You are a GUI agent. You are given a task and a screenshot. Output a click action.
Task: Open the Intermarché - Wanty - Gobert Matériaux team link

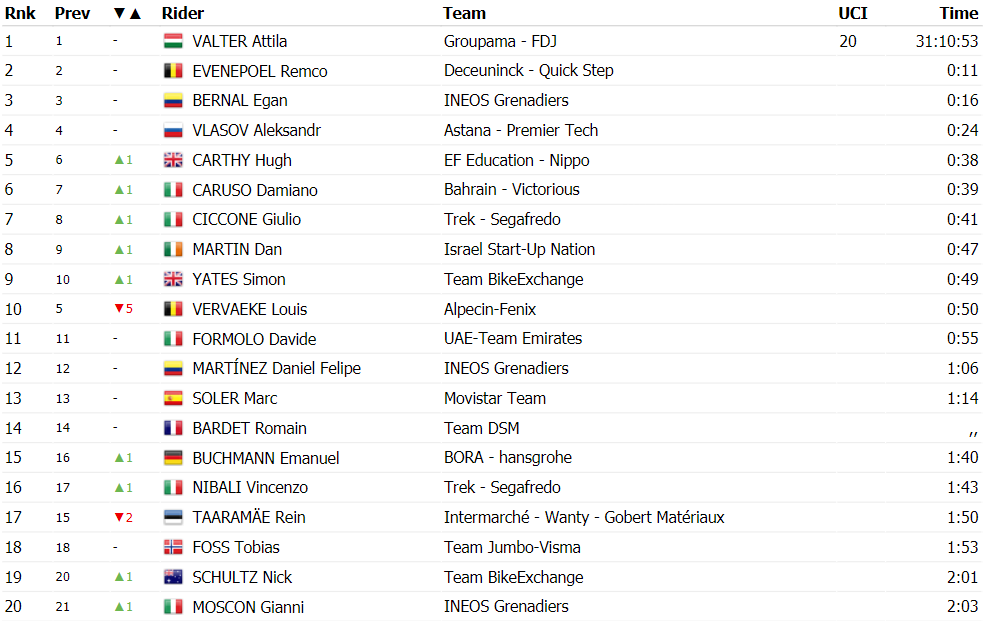point(584,517)
